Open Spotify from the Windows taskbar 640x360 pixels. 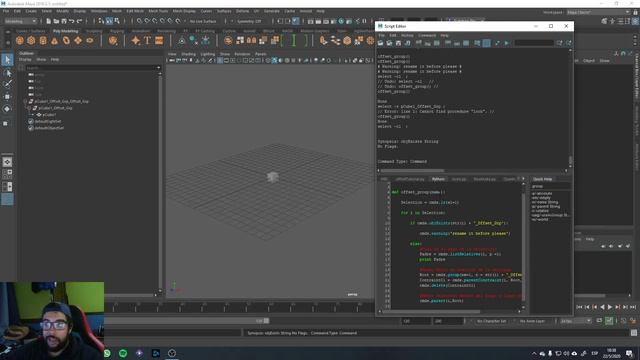[123, 353]
